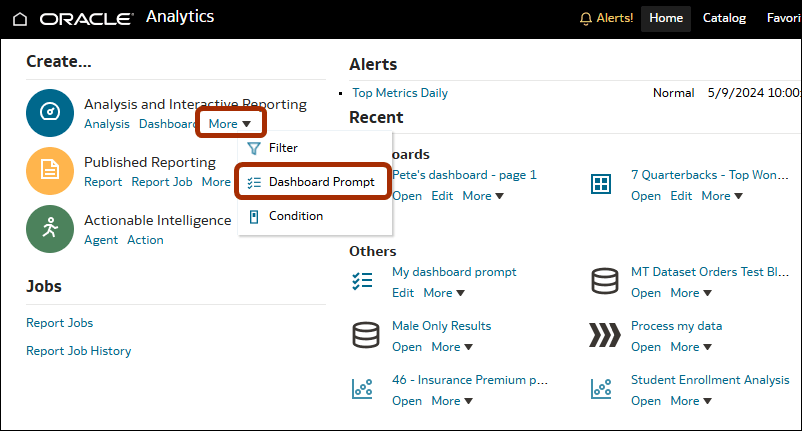Click the Male Only Results database icon
Image resolution: width=802 pixels, height=431 pixels.
[366, 335]
